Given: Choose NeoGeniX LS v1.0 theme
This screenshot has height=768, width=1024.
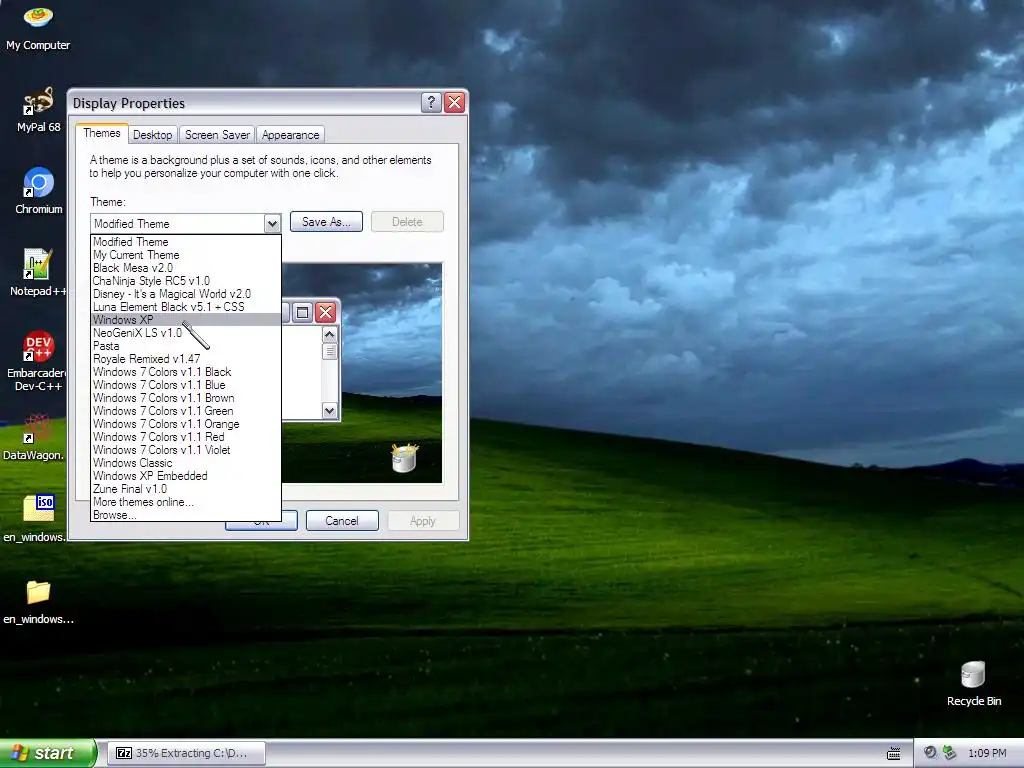Looking at the screenshot, I should (x=186, y=333).
